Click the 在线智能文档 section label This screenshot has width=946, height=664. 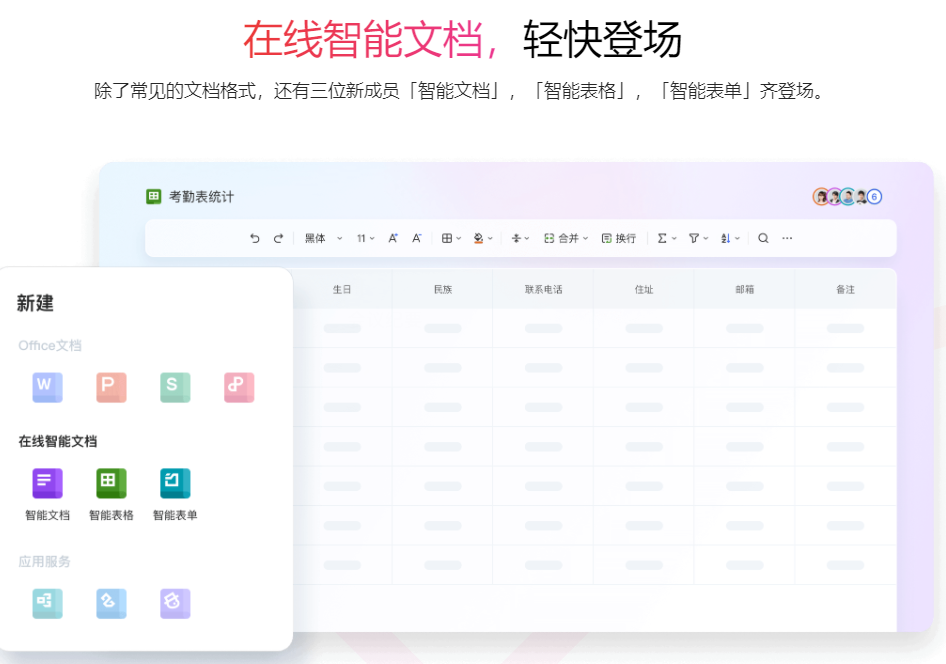click(57, 441)
